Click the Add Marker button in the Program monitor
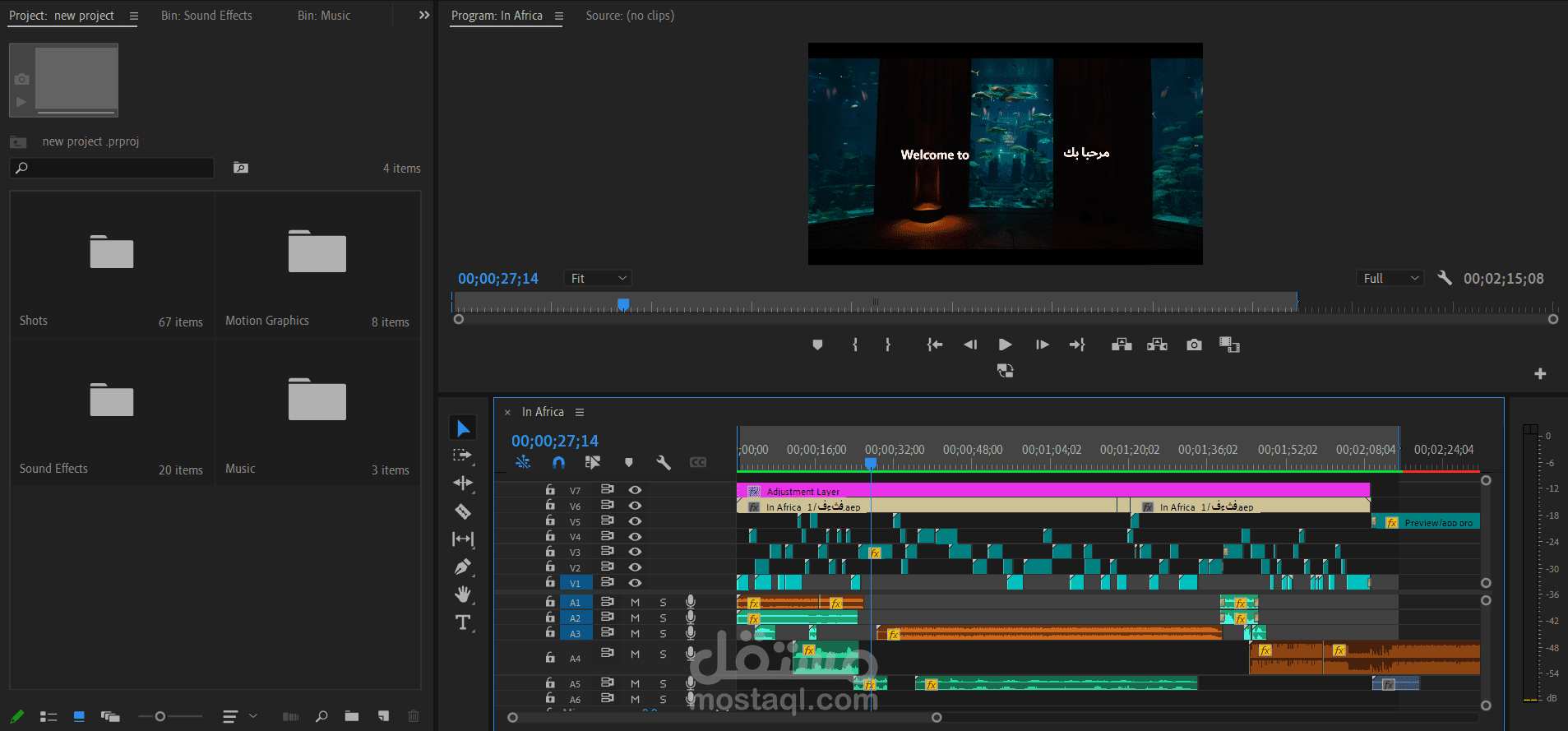This screenshot has height=731, width=1568. point(817,345)
